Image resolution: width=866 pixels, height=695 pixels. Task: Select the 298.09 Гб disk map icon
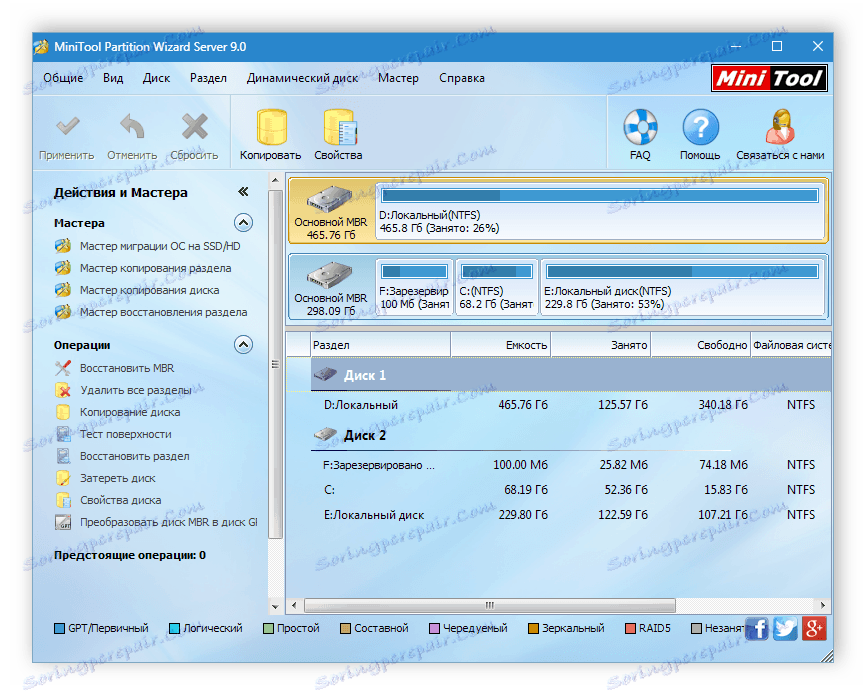330,275
